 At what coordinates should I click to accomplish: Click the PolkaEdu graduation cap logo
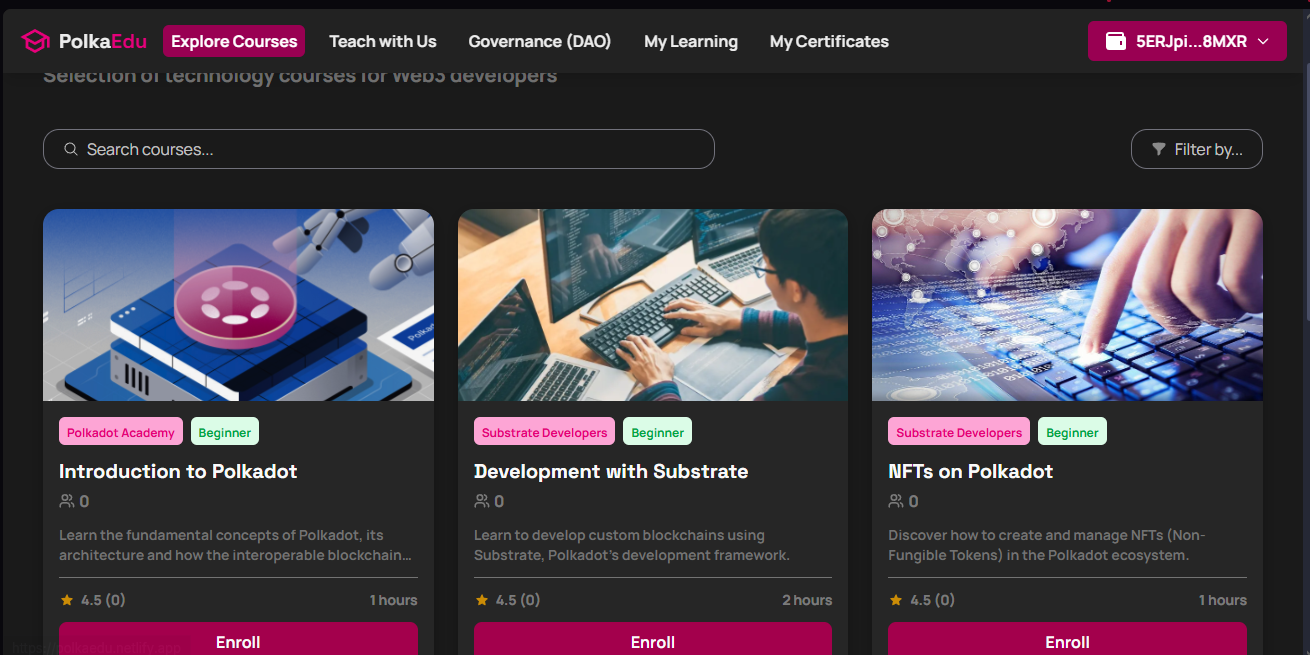(x=35, y=41)
